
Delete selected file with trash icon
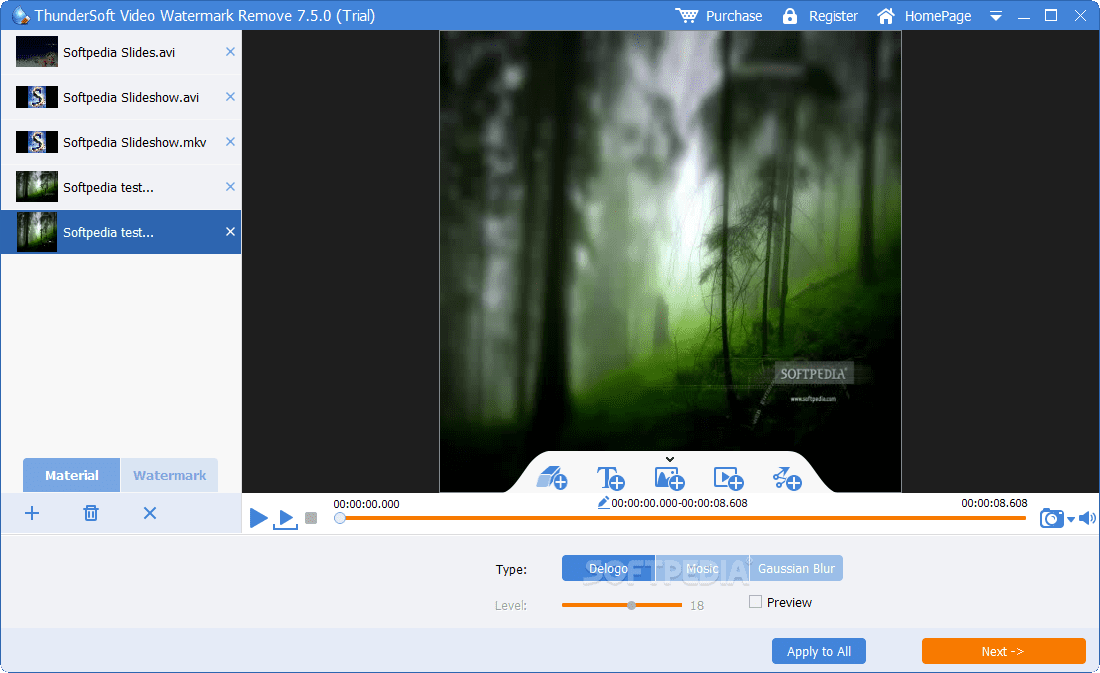pyautogui.click(x=91, y=513)
